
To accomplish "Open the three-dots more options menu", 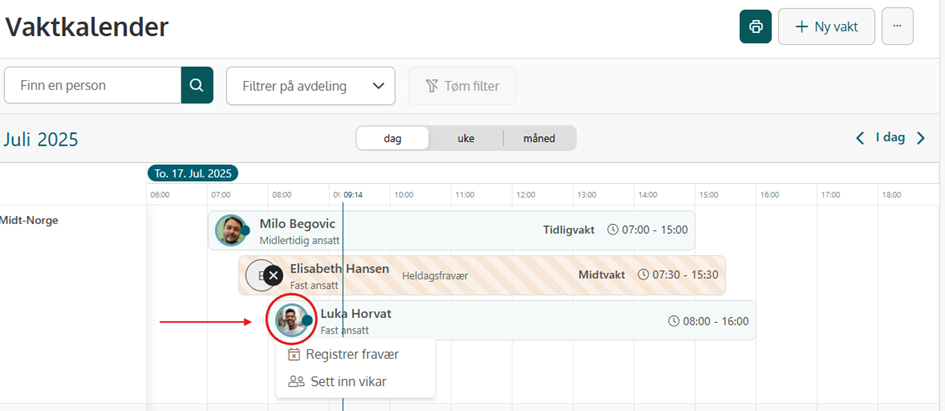I will click(x=897, y=27).
